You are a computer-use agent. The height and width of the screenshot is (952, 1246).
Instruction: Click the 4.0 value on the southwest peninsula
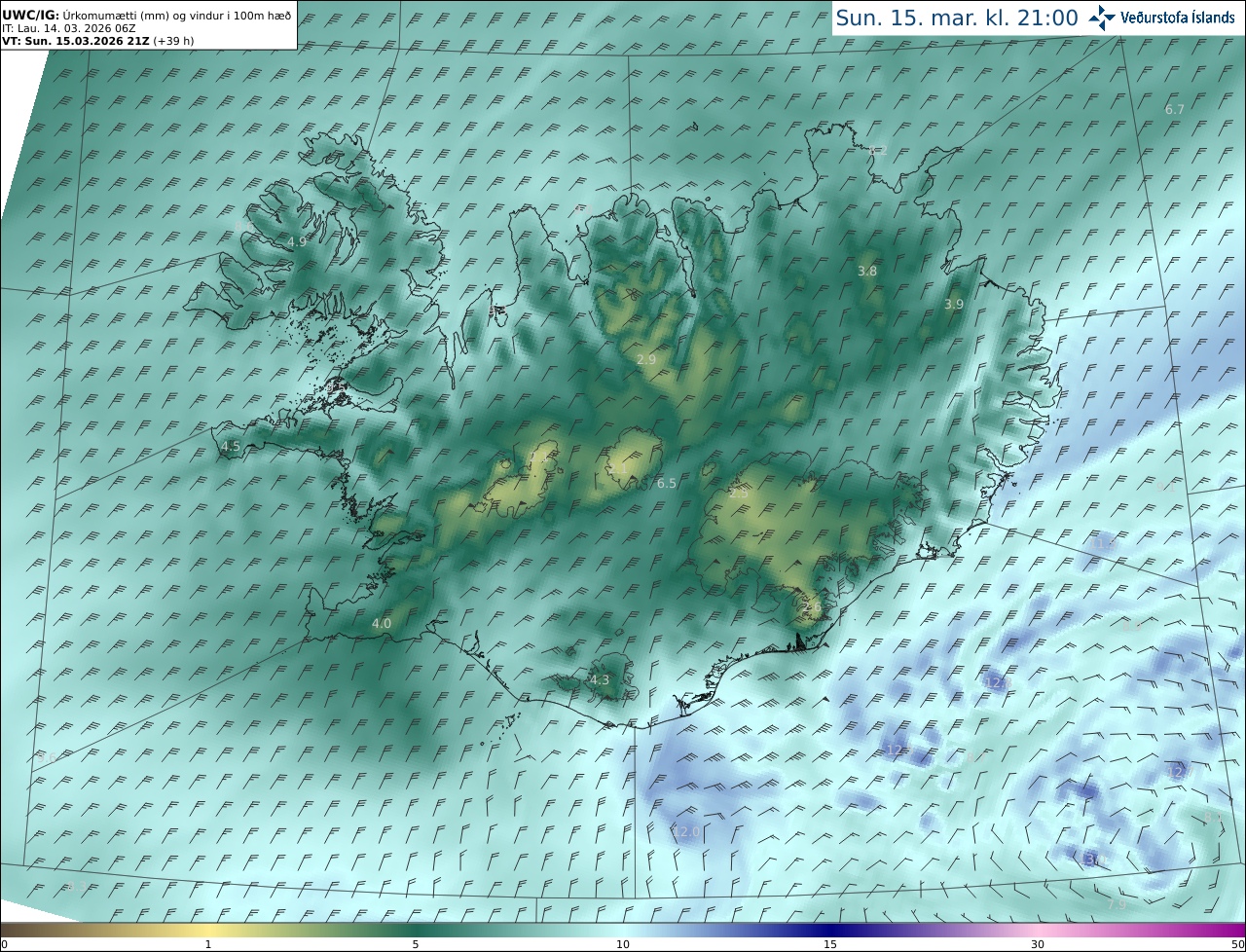(382, 624)
